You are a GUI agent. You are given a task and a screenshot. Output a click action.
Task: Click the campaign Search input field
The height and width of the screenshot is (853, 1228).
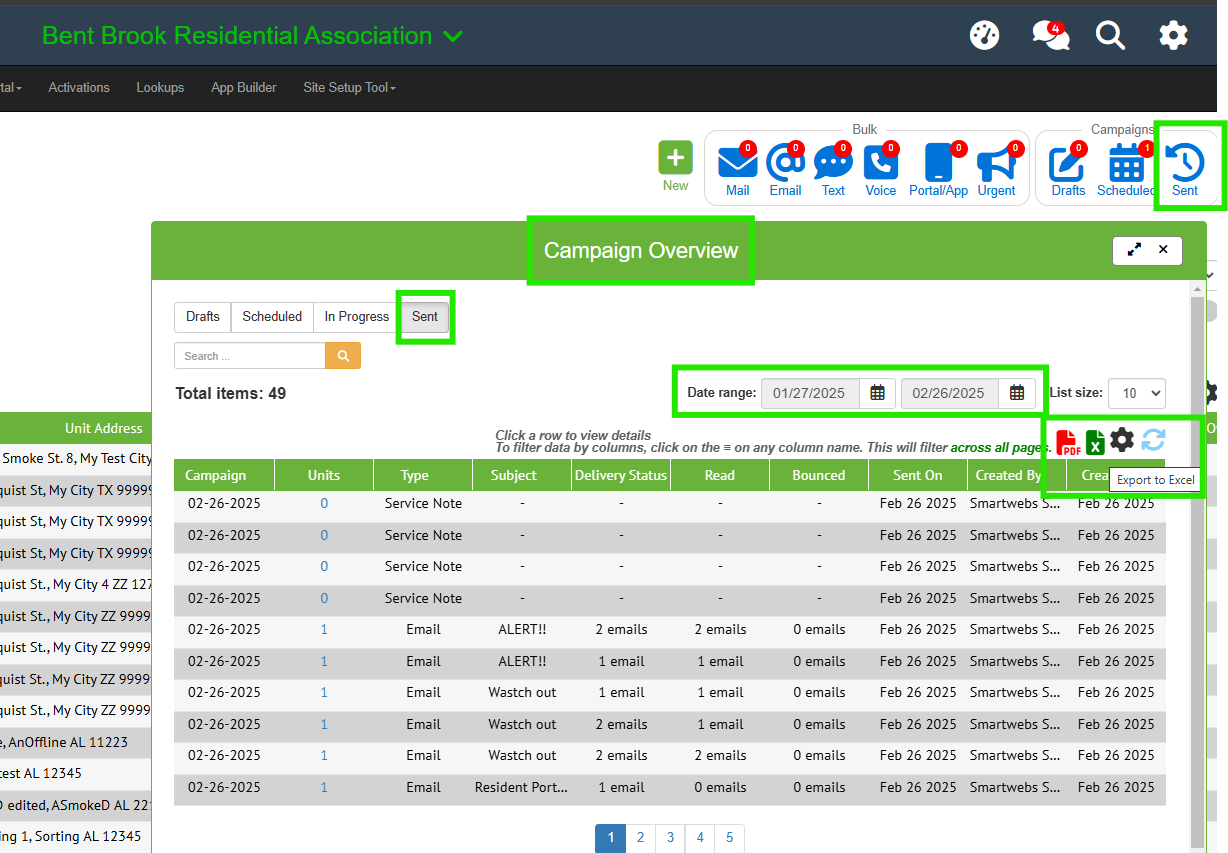250,356
